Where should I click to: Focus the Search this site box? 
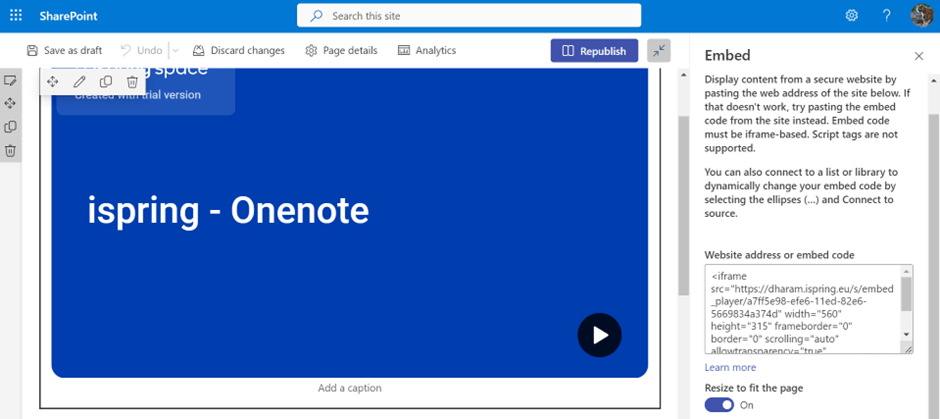(x=469, y=16)
